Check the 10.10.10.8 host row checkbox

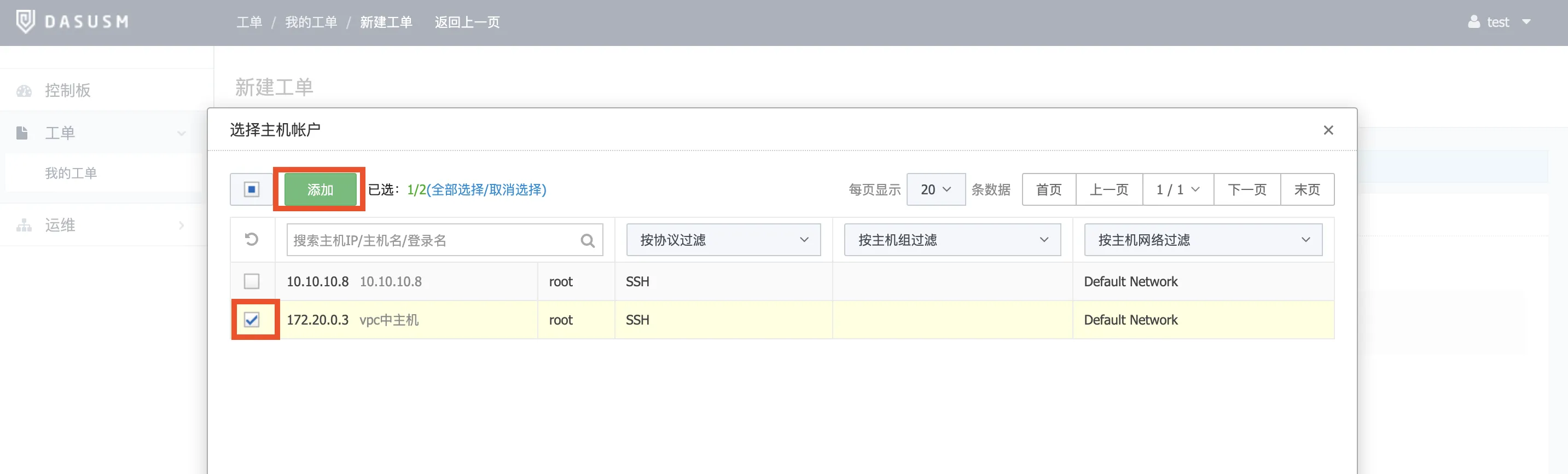251,281
